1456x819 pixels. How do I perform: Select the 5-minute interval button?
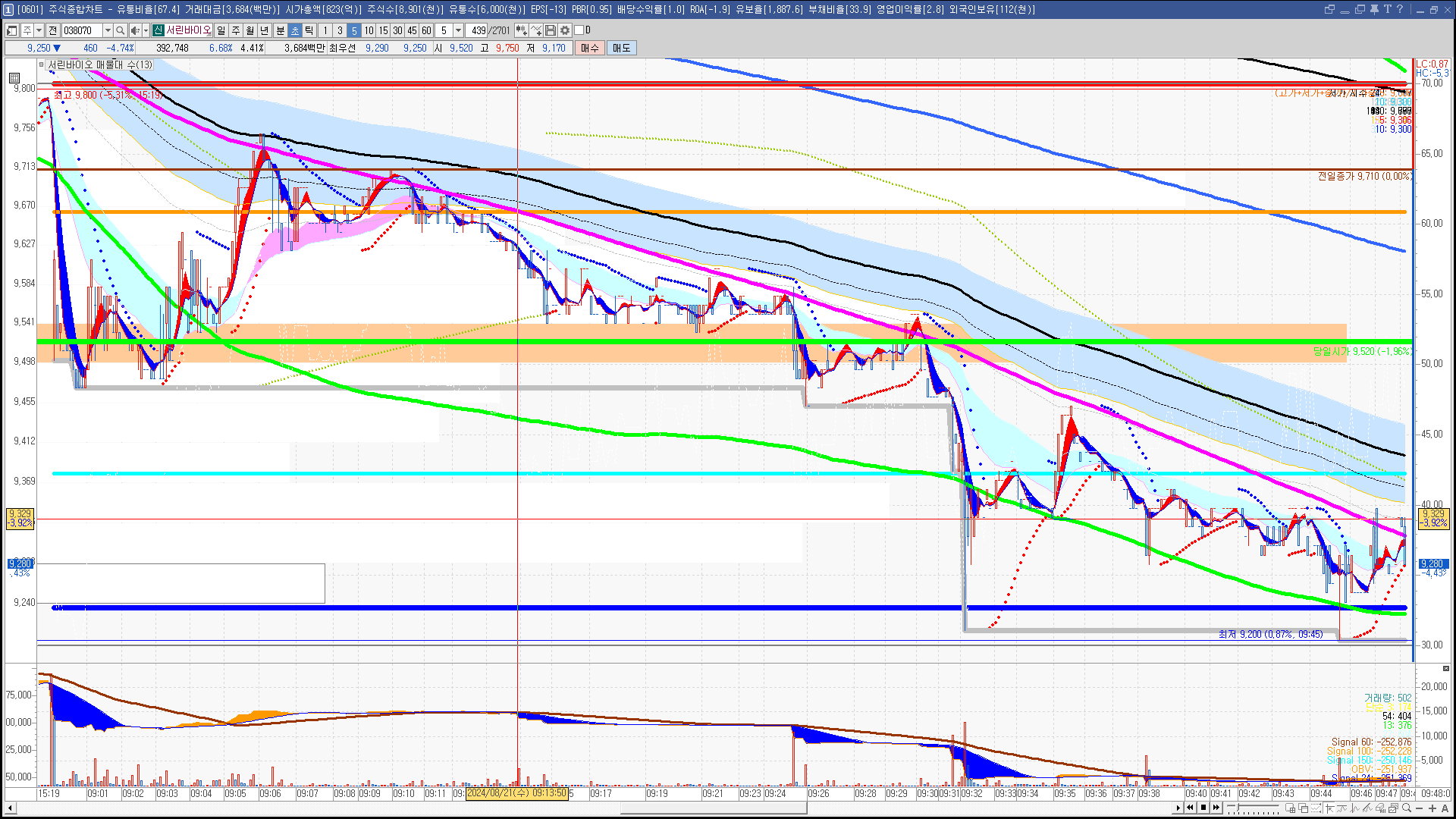pos(353,30)
